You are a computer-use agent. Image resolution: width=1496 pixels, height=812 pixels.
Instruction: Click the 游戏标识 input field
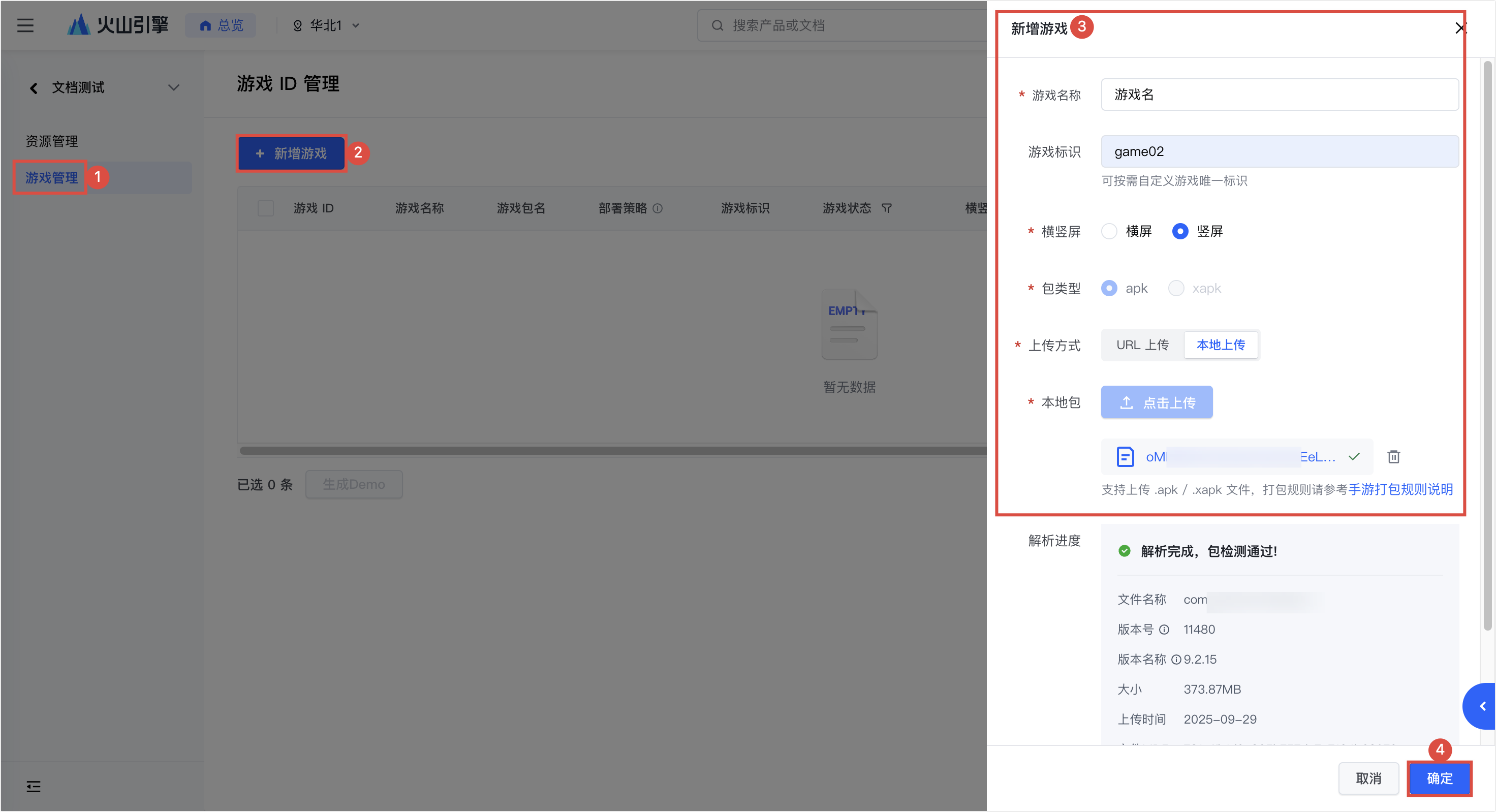(x=1279, y=151)
